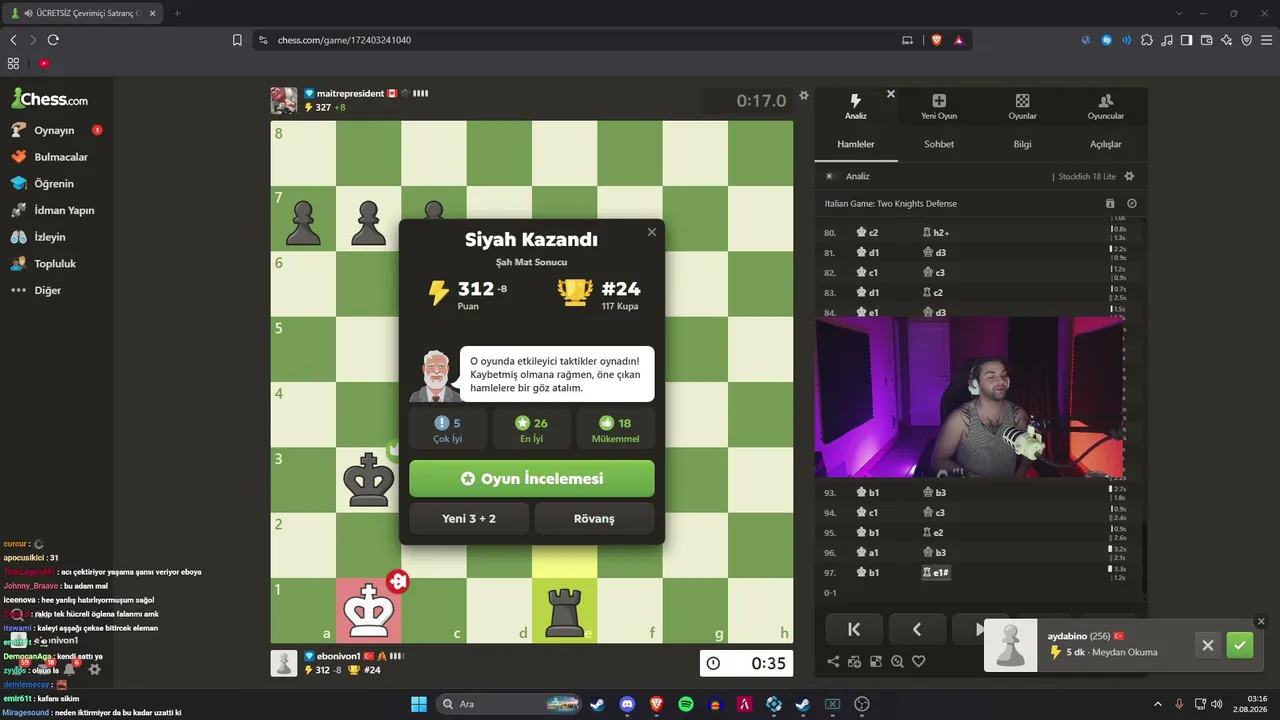Start a new 3 + 2 game
Screen dimensions: 1280x720
pos(469,519)
